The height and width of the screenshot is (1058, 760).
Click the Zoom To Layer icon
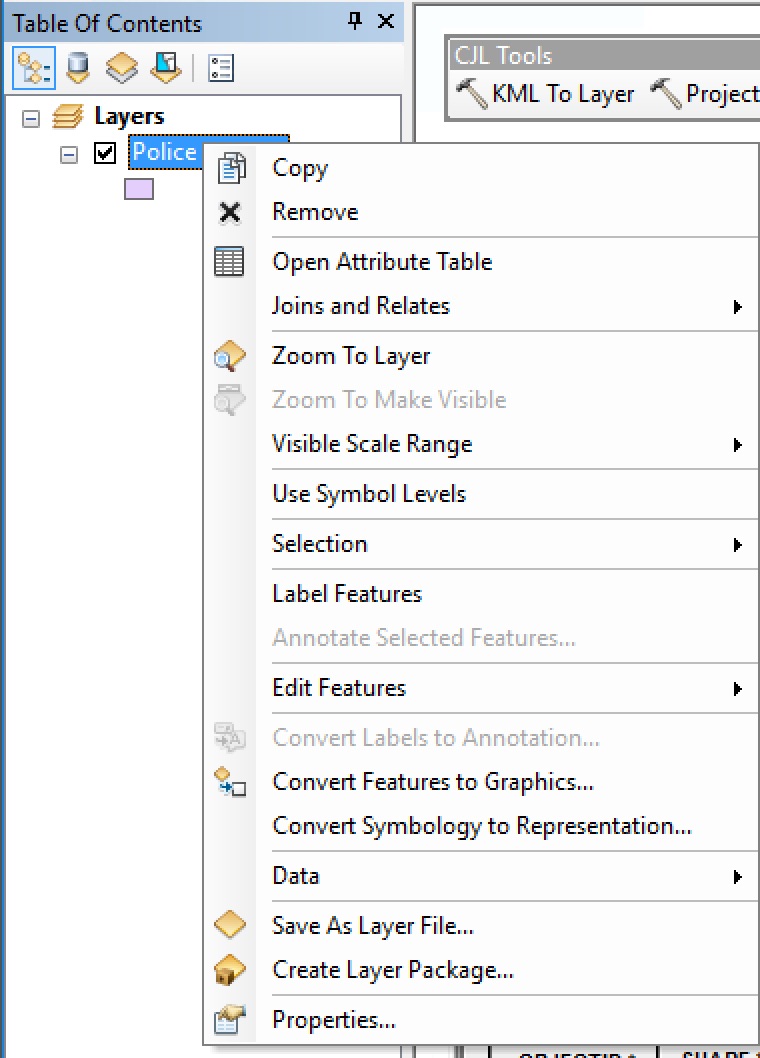(230, 356)
